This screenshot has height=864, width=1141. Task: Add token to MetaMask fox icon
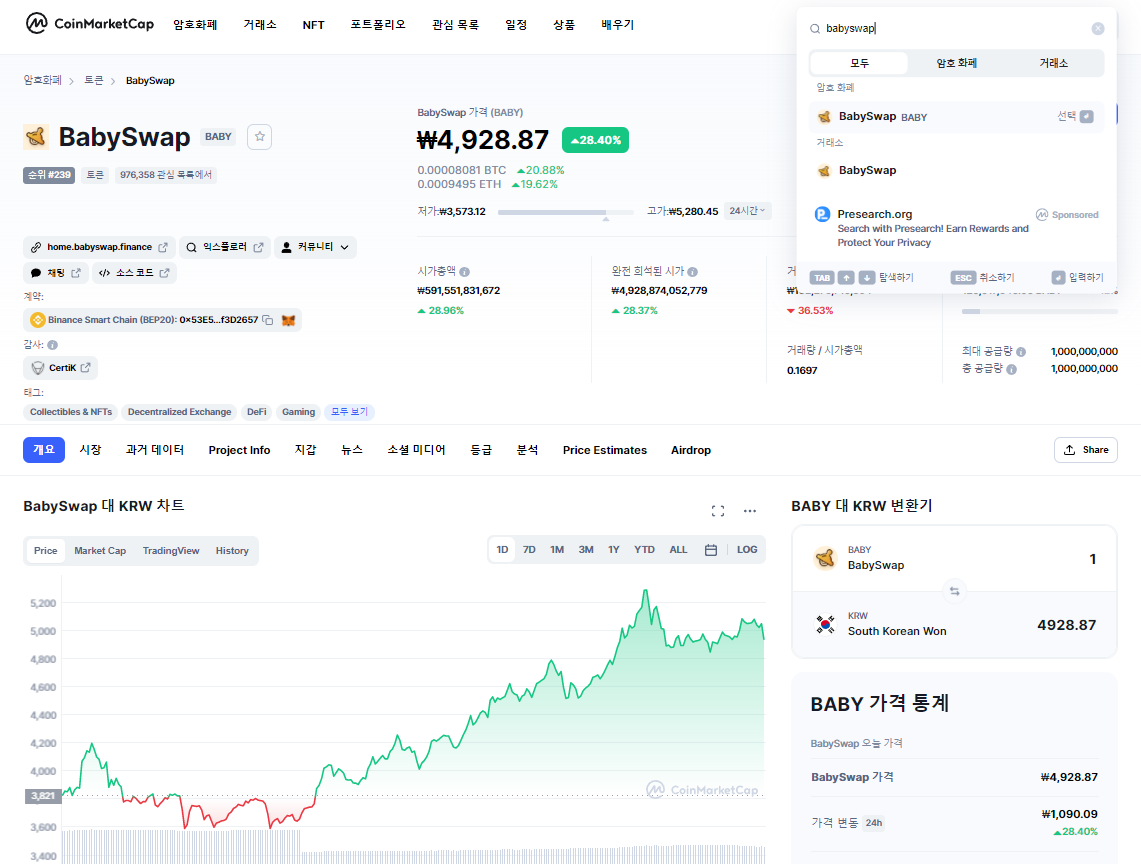pyautogui.click(x=289, y=320)
